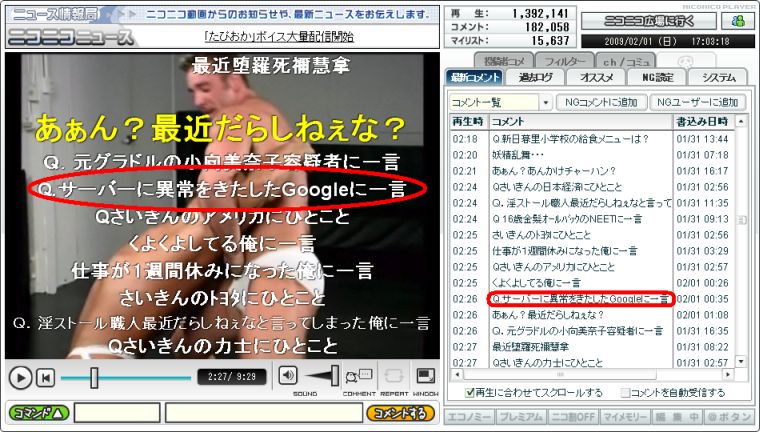Sort by the 再生時 column header
The height and width of the screenshot is (432, 760).
click(x=468, y=121)
